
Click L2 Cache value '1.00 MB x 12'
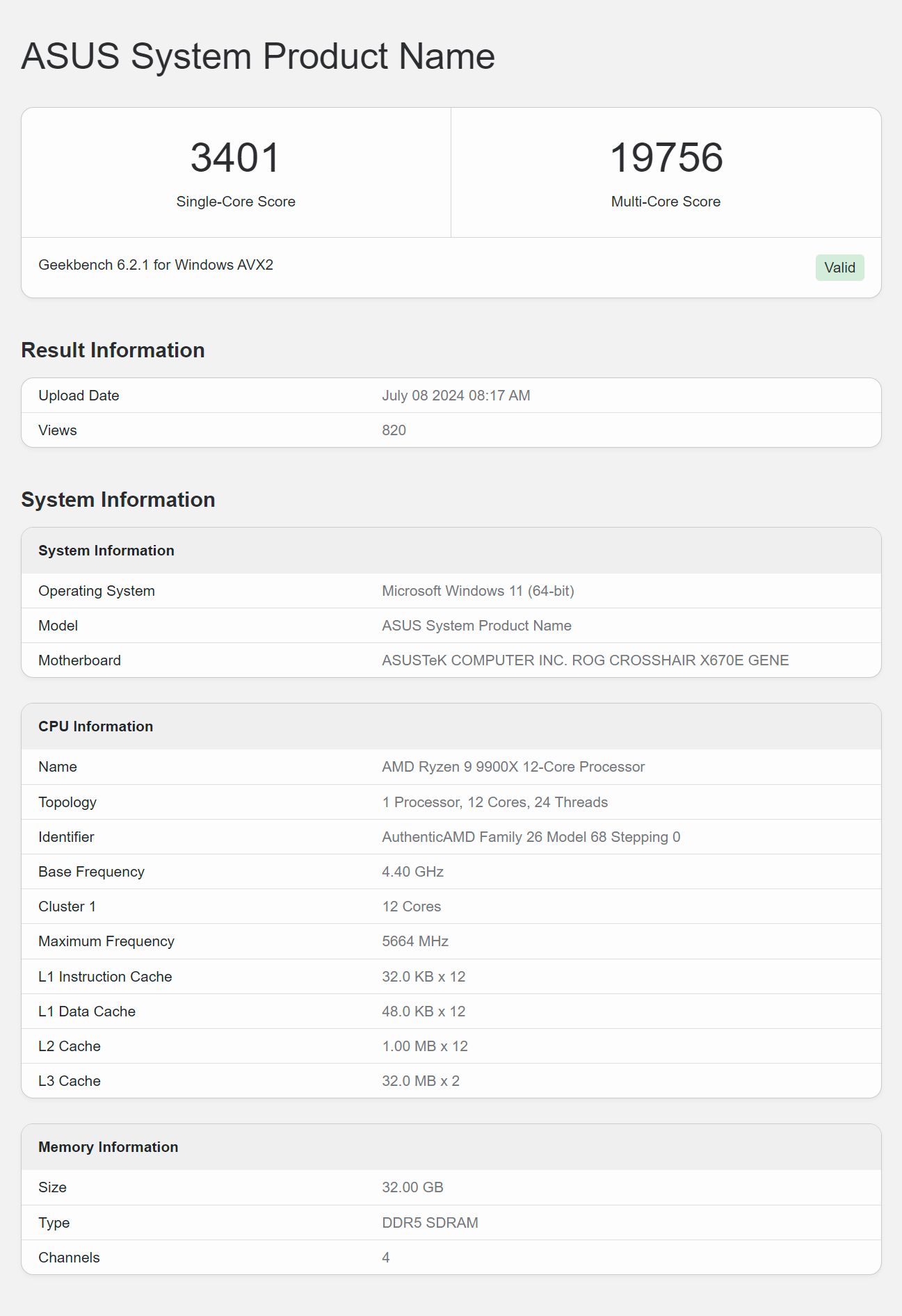[425, 1046]
